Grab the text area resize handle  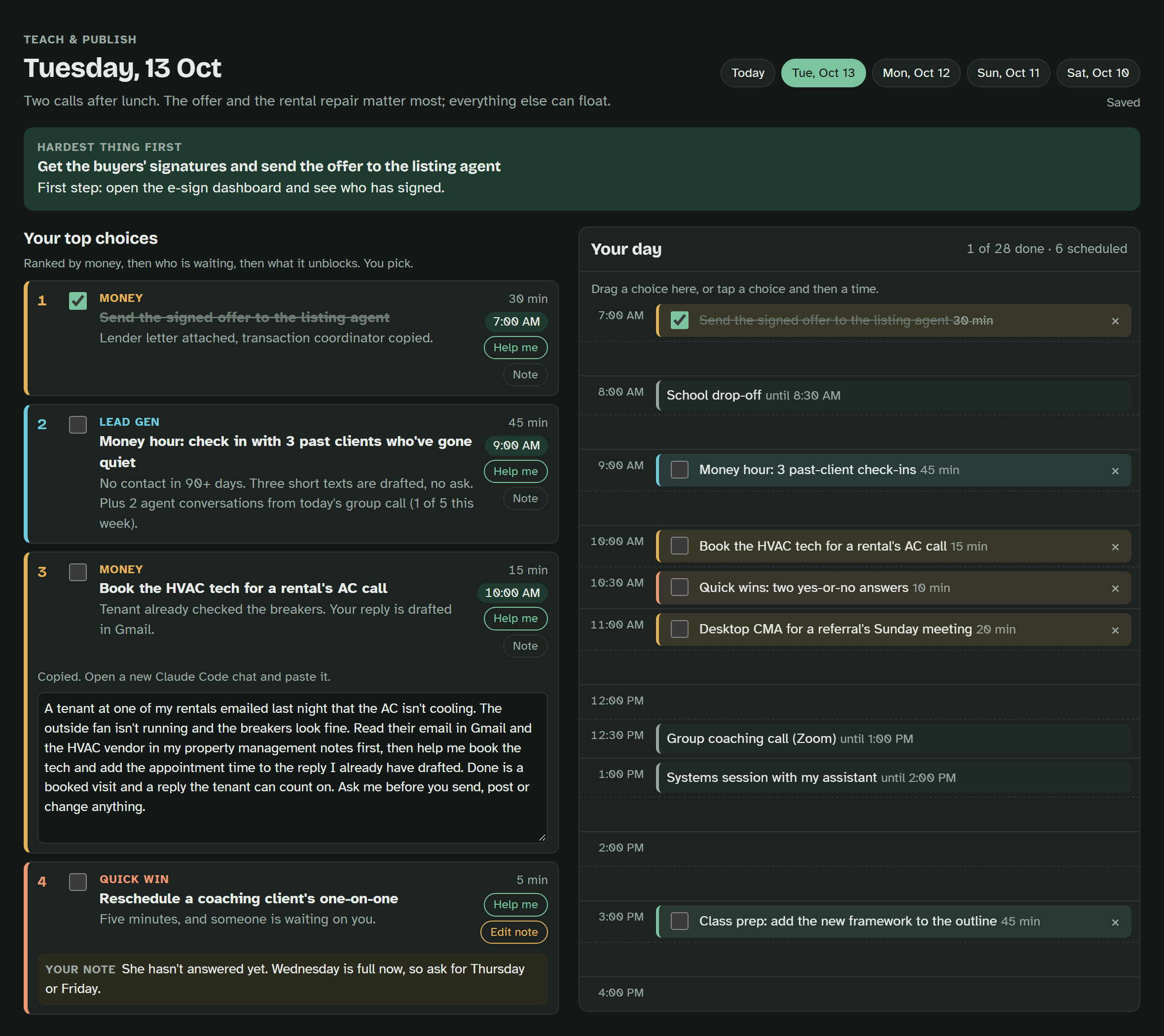pyautogui.click(x=542, y=837)
